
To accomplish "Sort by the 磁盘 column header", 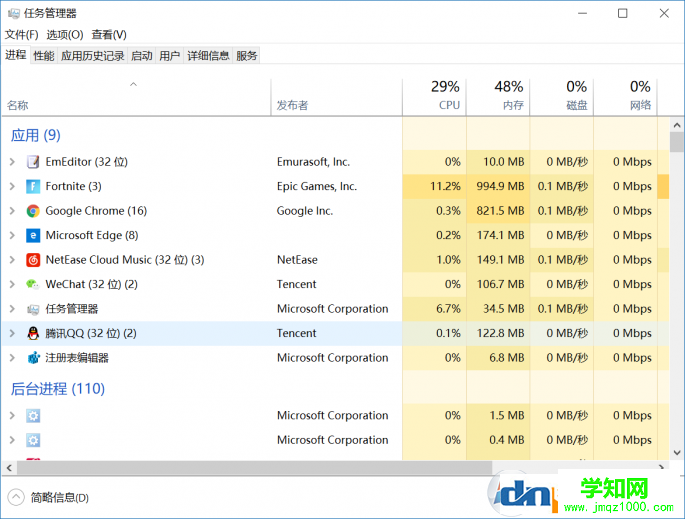I will tap(562, 97).
